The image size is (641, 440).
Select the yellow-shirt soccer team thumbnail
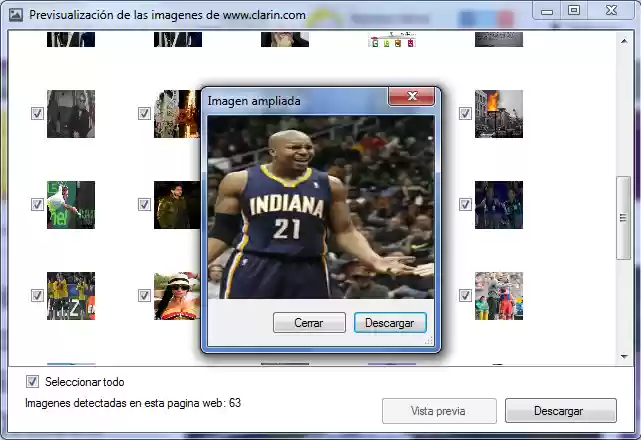71,296
